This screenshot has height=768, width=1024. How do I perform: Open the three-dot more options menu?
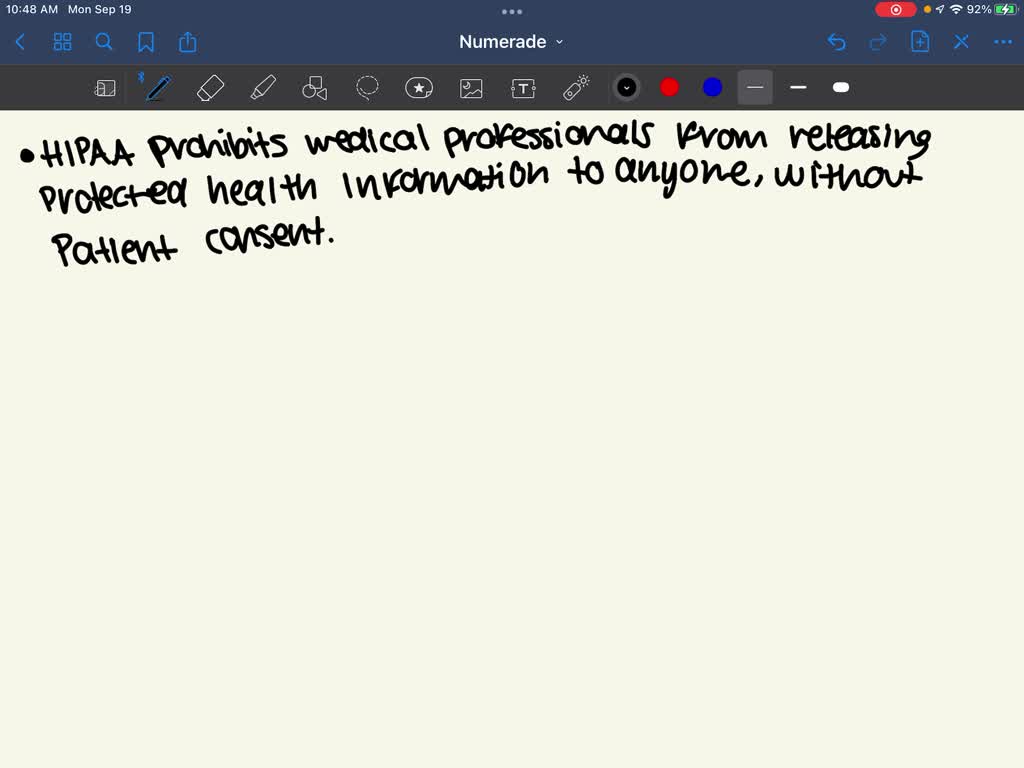tap(1003, 42)
